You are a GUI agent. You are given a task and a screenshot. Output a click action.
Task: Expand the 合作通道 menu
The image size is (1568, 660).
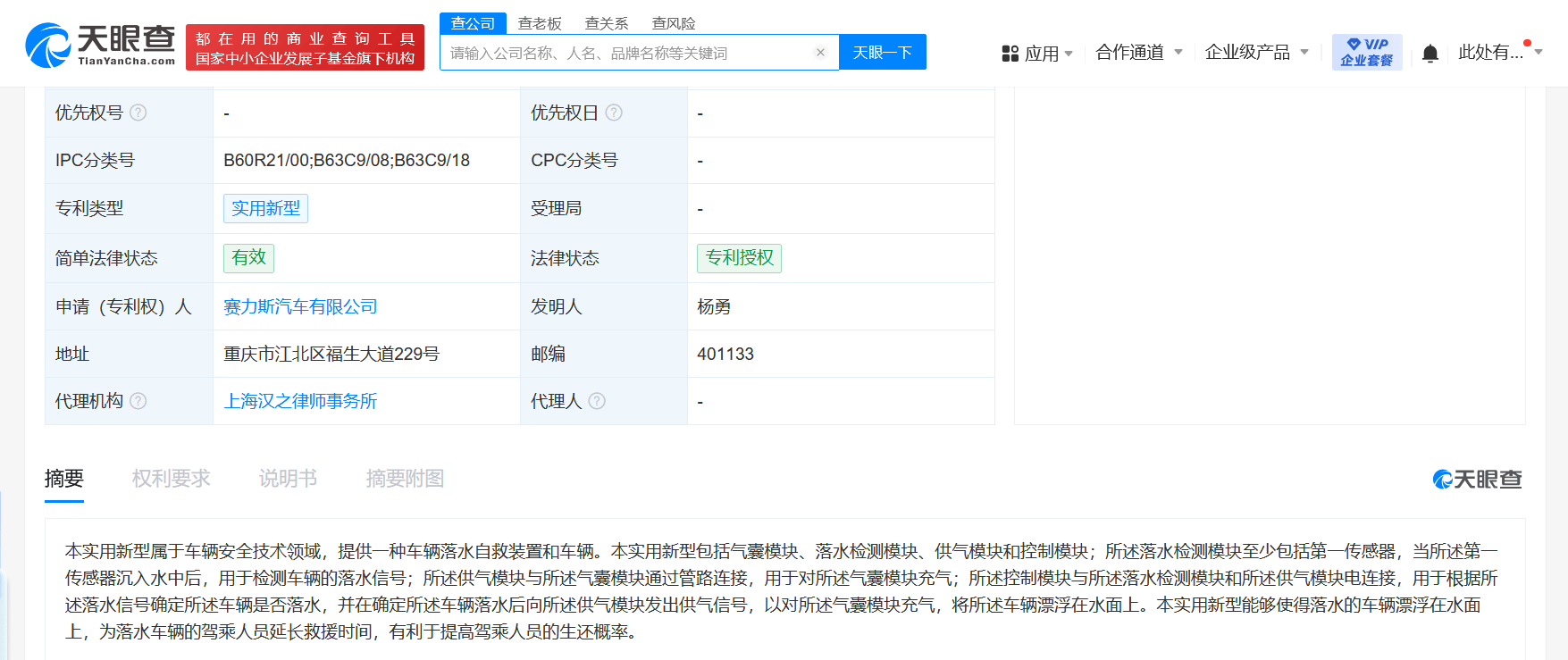coord(1139,53)
